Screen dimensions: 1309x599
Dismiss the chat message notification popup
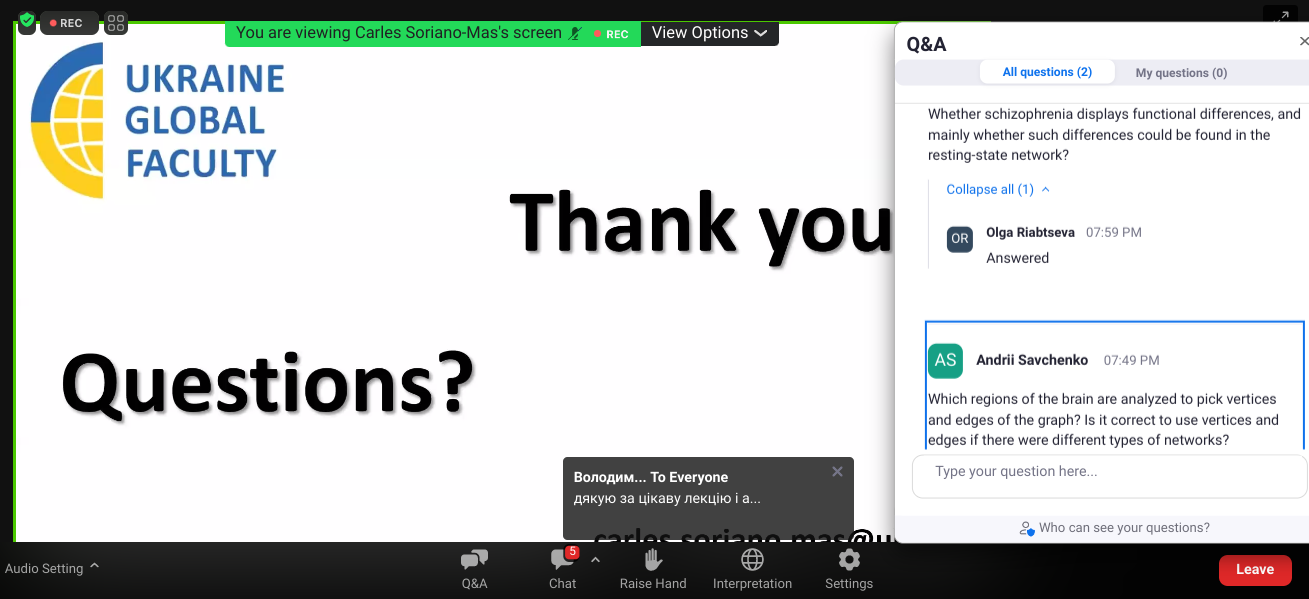click(x=837, y=472)
